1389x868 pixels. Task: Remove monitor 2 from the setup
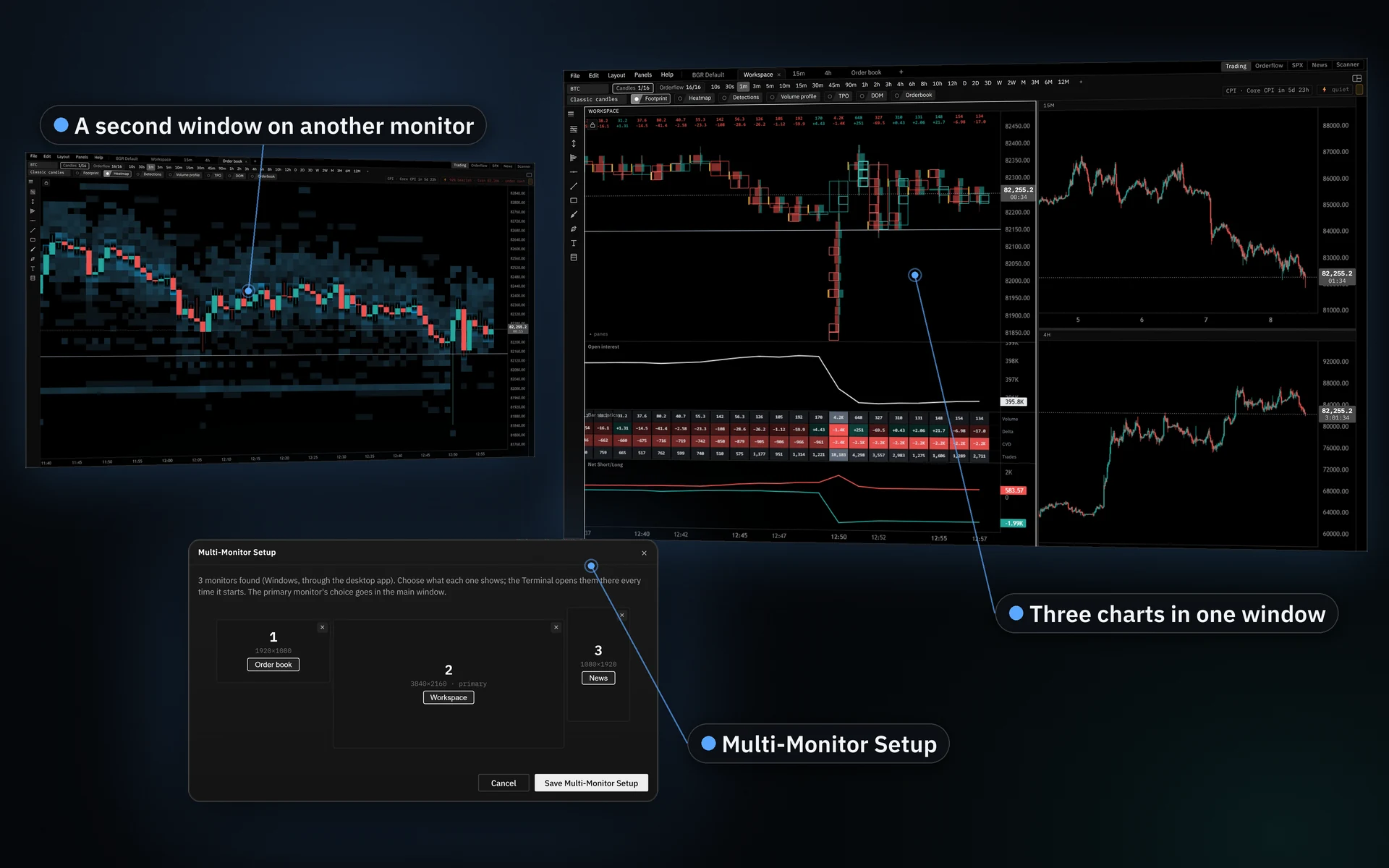pyautogui.click(x=556, y=627)
